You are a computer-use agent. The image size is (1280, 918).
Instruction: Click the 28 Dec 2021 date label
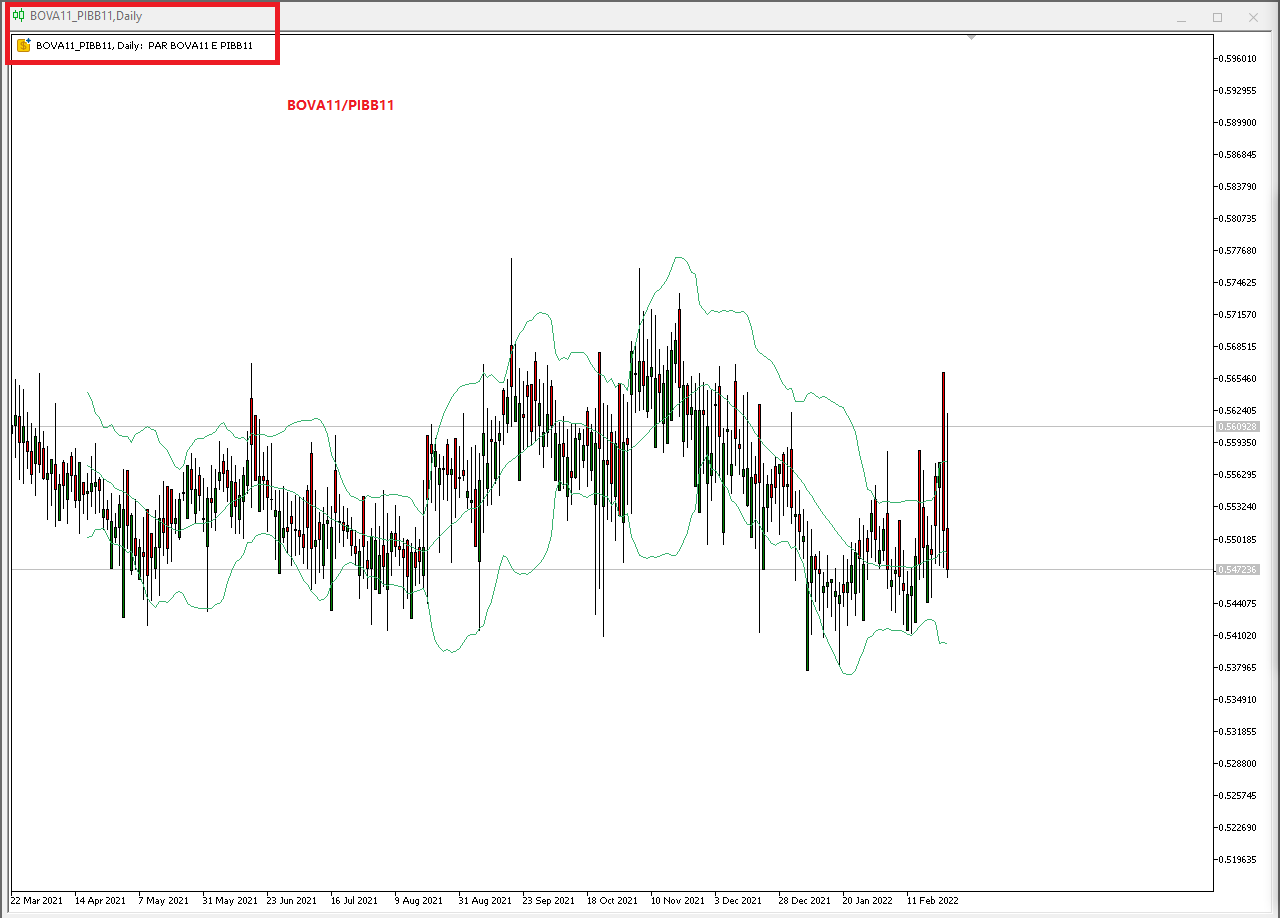click(804, 900)
